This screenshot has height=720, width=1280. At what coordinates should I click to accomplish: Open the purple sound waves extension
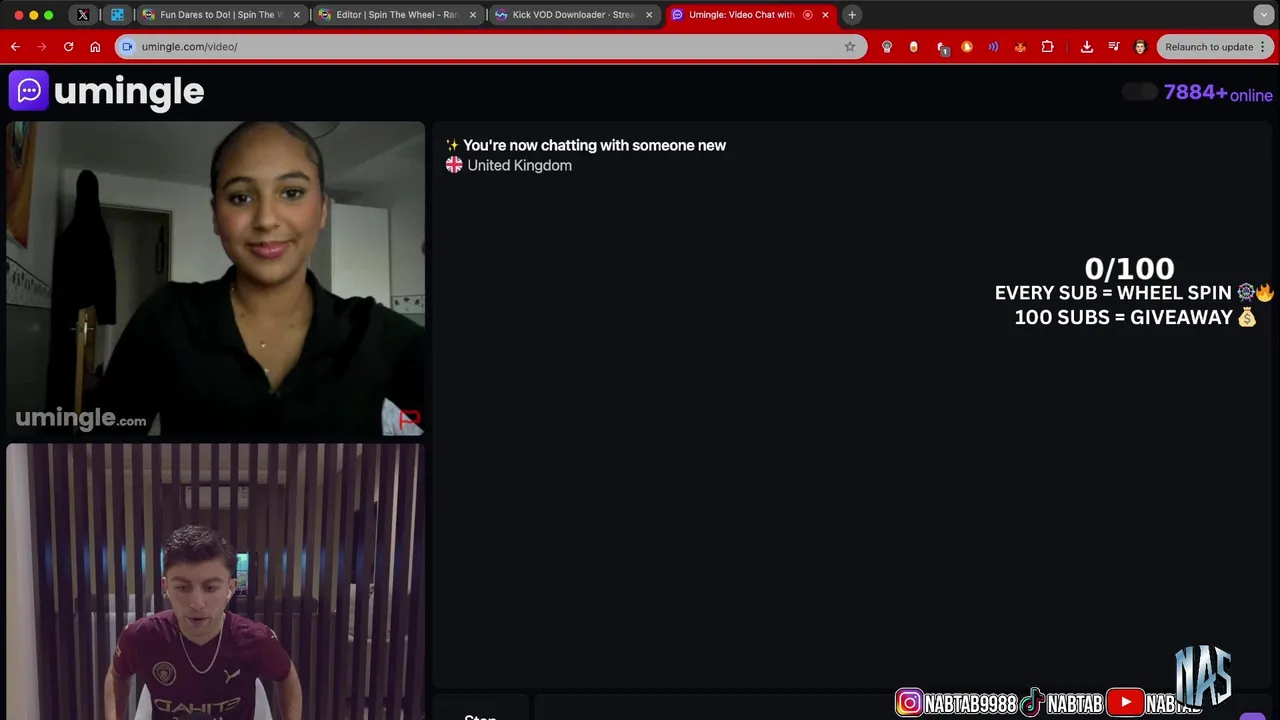pos(993,47)
